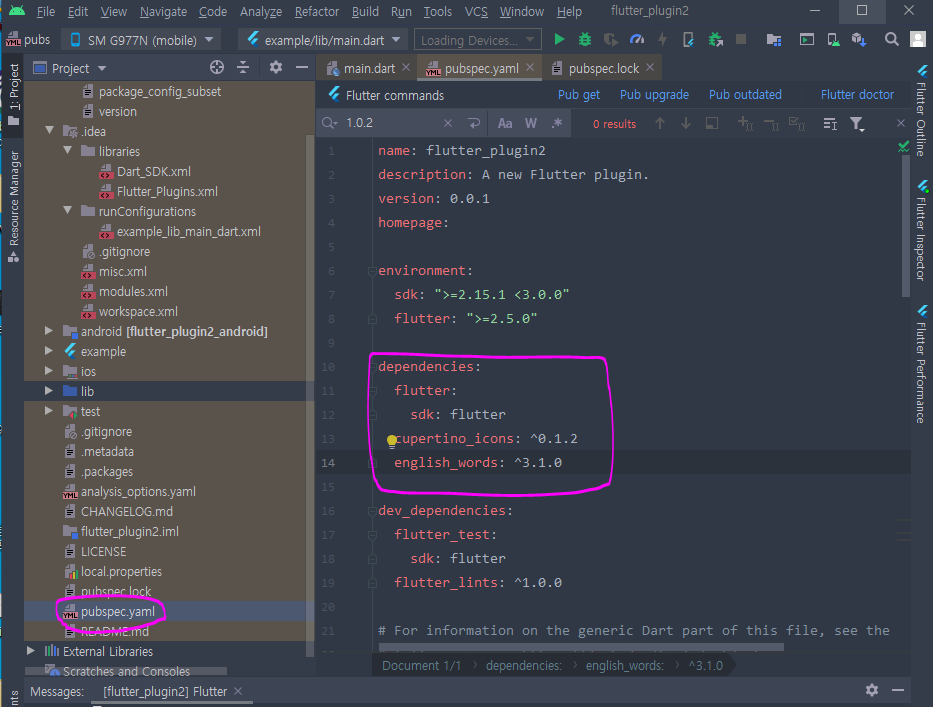Click Pub outdated link
The image size is (933, 707).
[x=745, y=95]
